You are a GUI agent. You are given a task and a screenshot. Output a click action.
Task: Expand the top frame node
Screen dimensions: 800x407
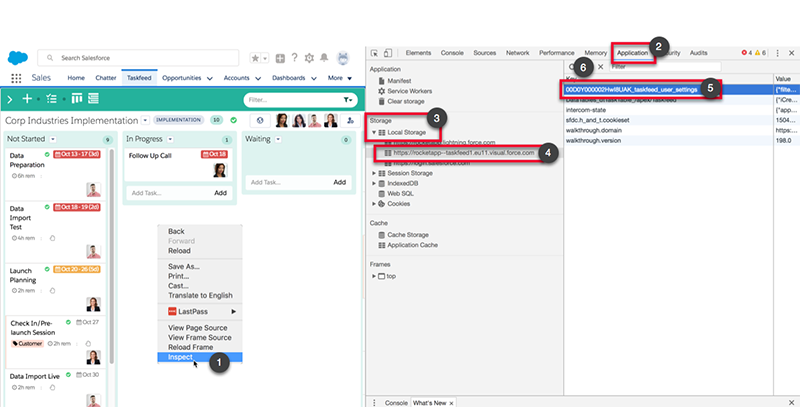(374, 276)
